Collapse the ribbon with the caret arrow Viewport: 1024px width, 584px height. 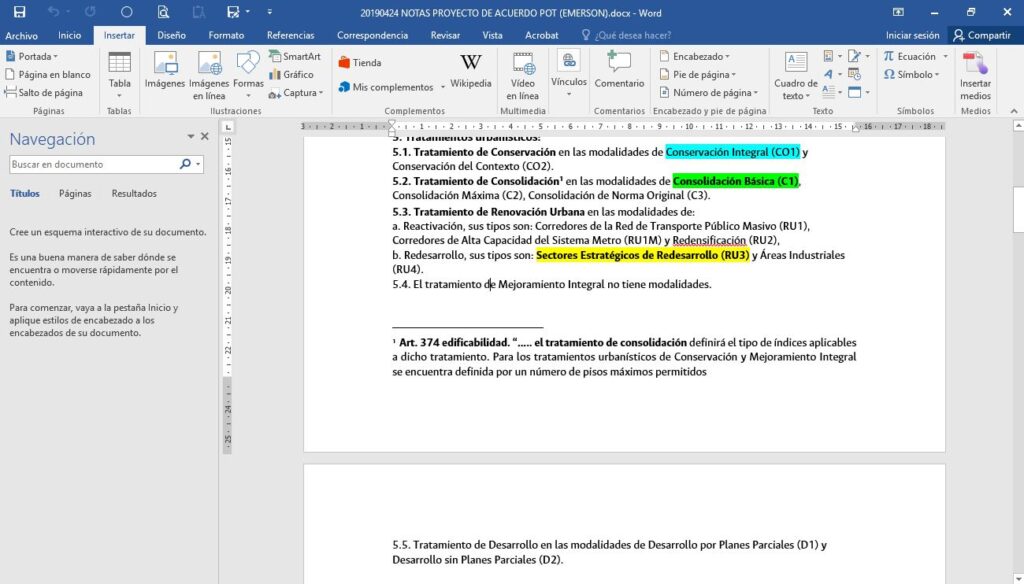pos(1014,111)
